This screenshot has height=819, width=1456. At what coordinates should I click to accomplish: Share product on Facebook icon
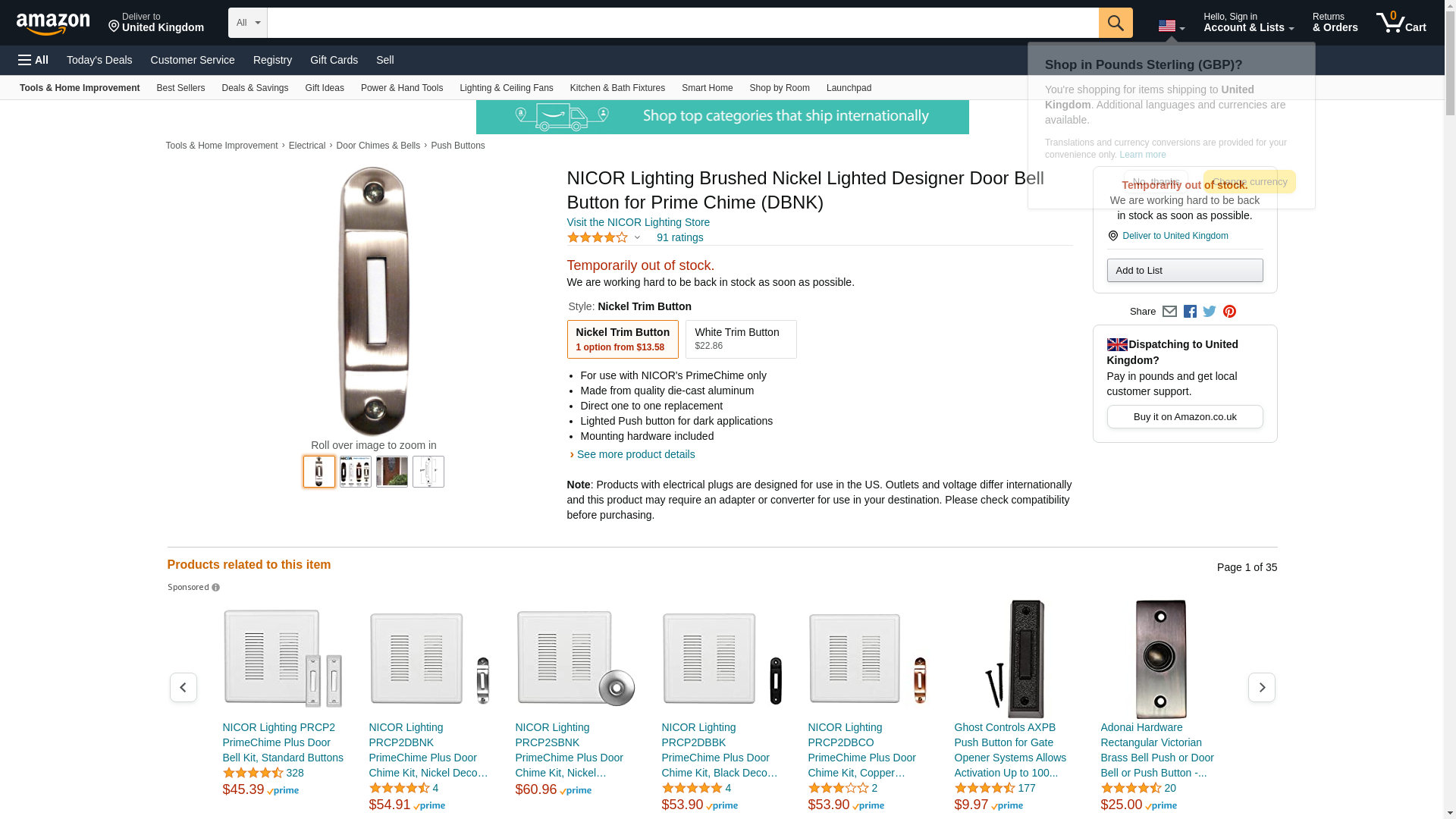pos(1190,312)
